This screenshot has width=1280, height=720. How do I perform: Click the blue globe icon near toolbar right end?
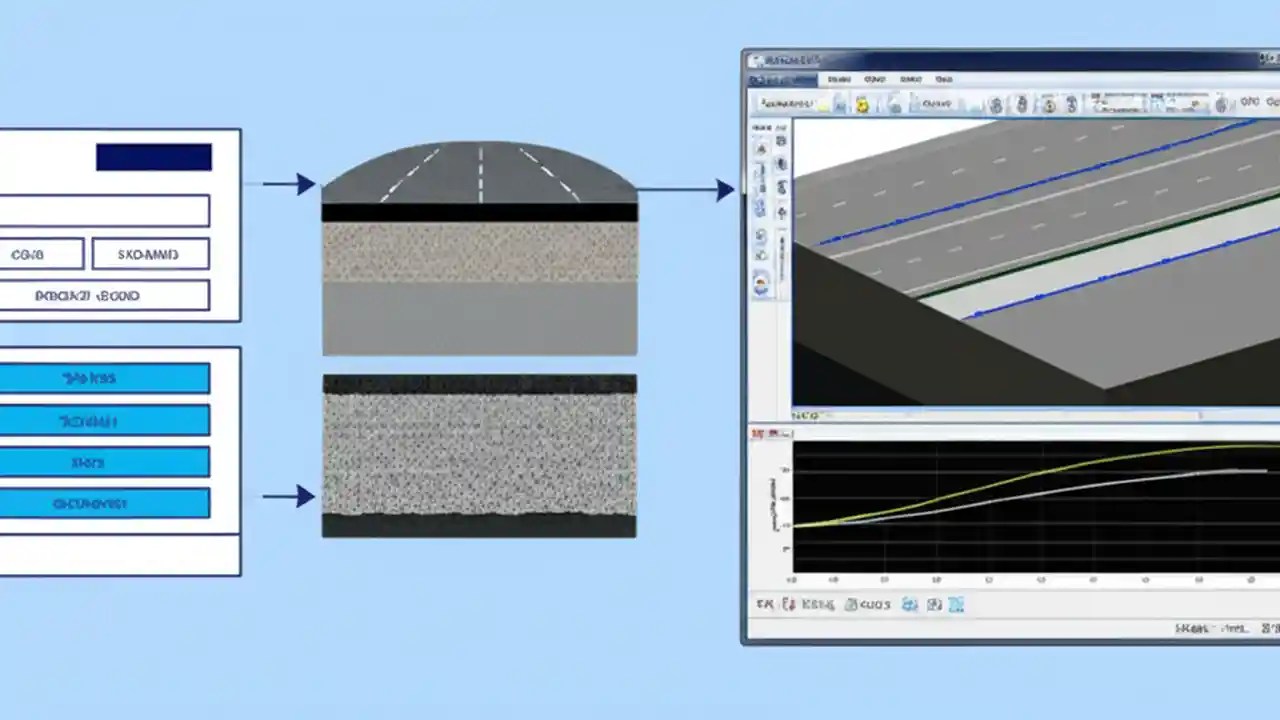1222,103
